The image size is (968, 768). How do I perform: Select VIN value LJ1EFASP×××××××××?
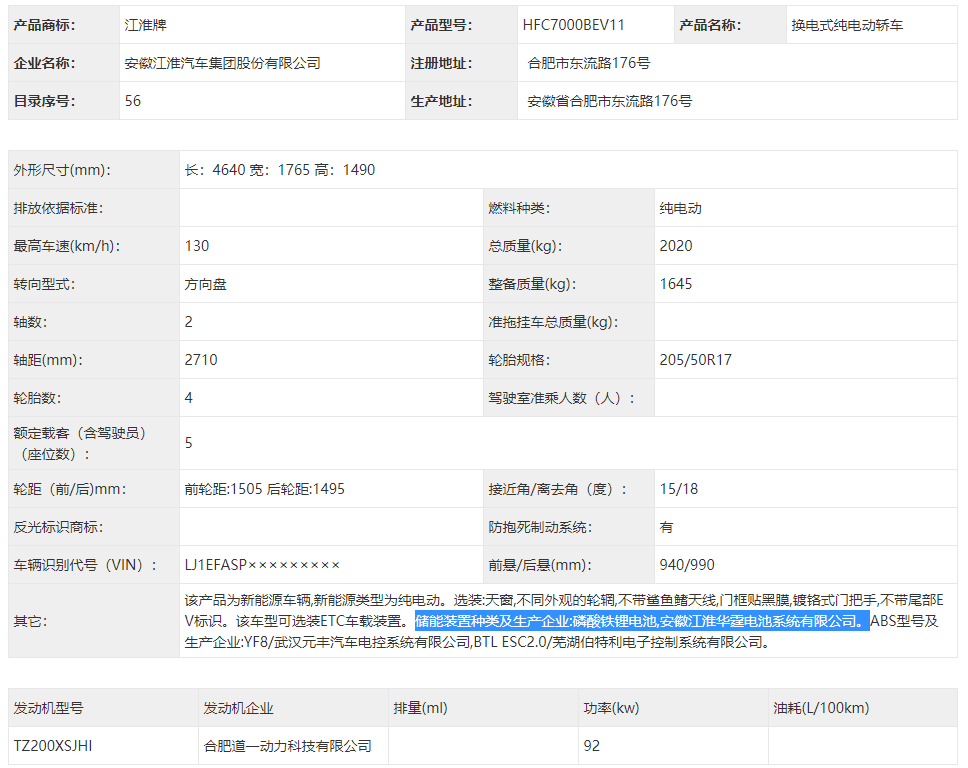(x=262, y=565)
